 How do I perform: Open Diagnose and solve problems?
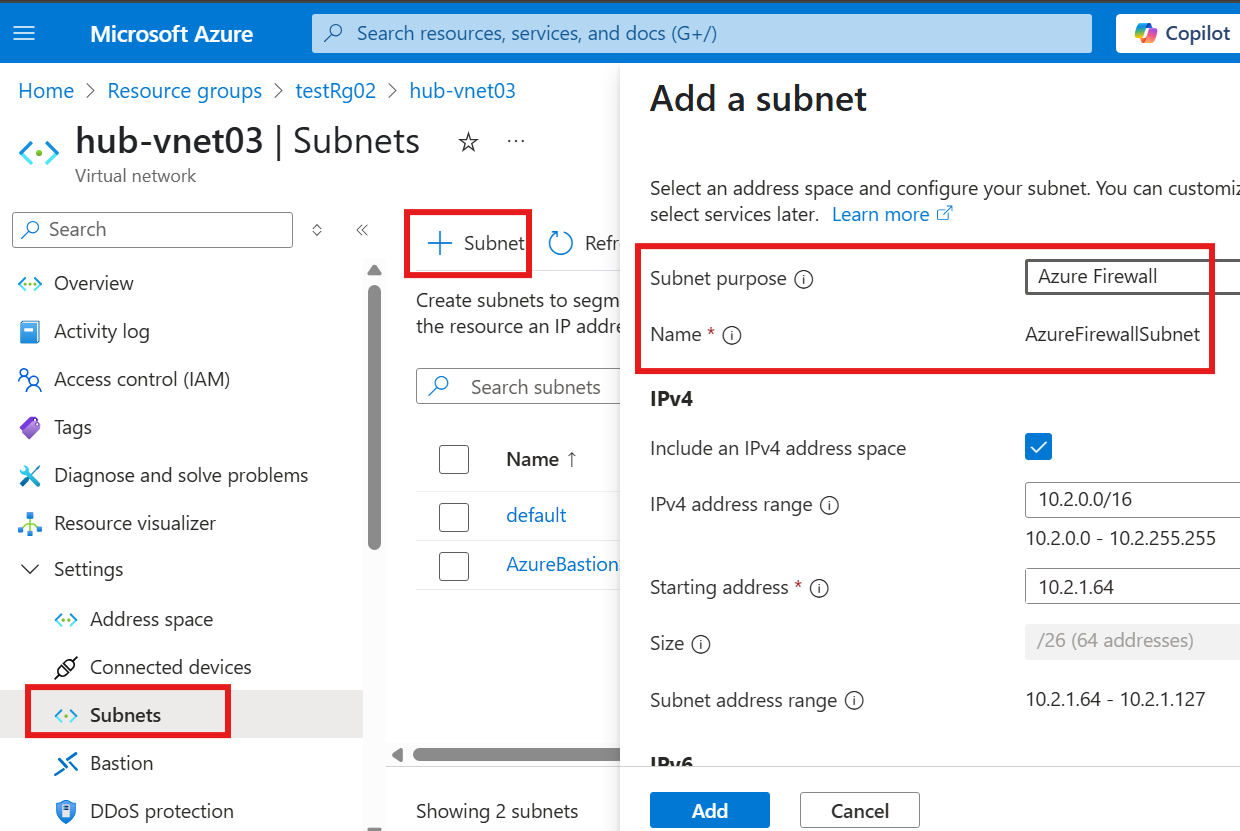point(180,475)
